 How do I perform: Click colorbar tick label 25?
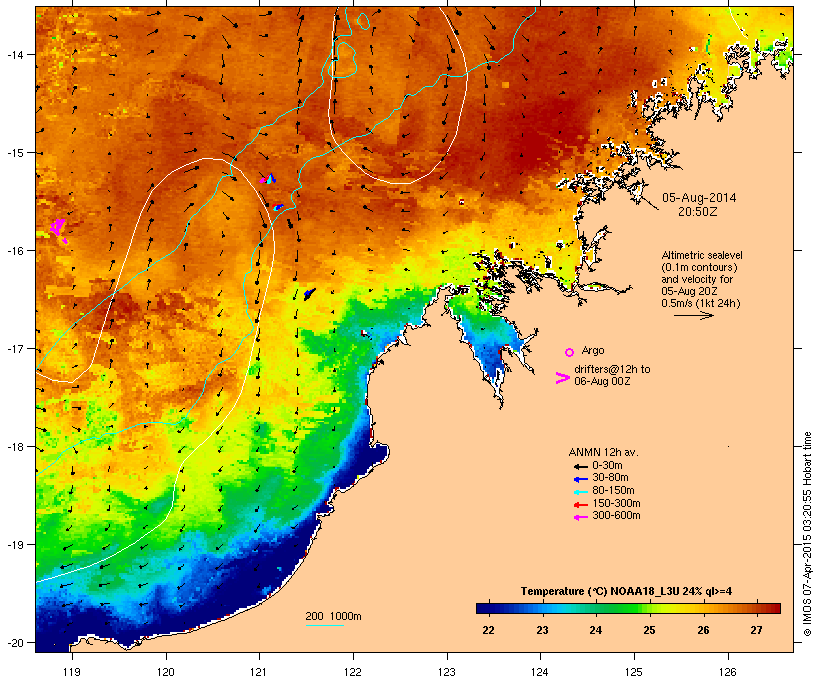[x=650, y=630]
